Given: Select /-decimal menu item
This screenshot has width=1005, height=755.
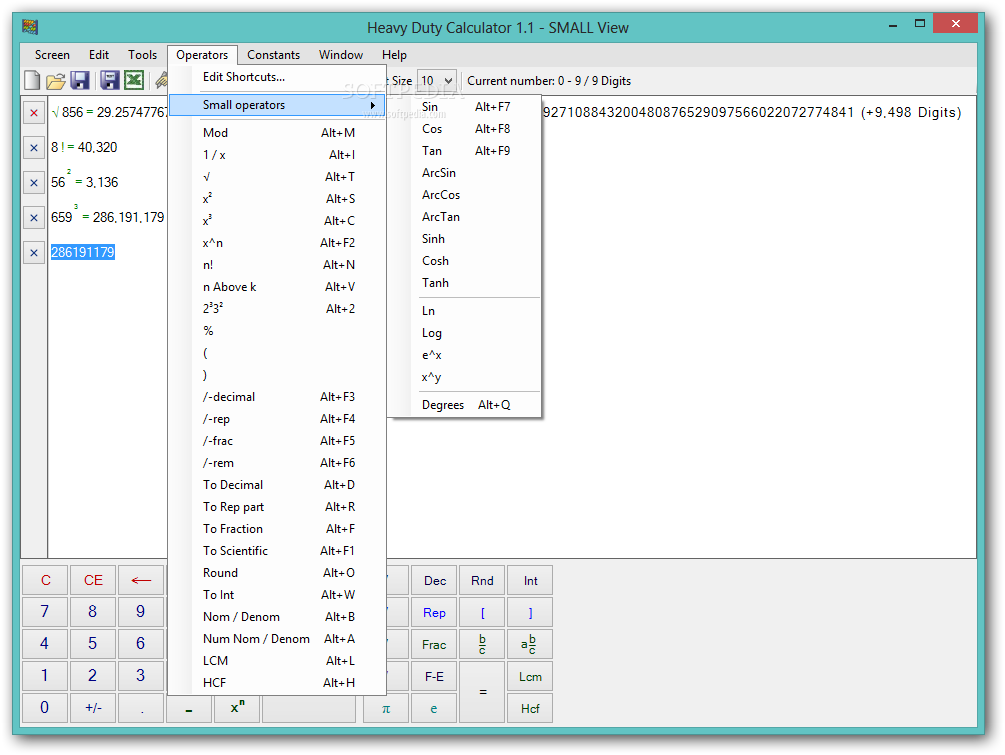Looking at the screenshot, I should click(277, 397).
